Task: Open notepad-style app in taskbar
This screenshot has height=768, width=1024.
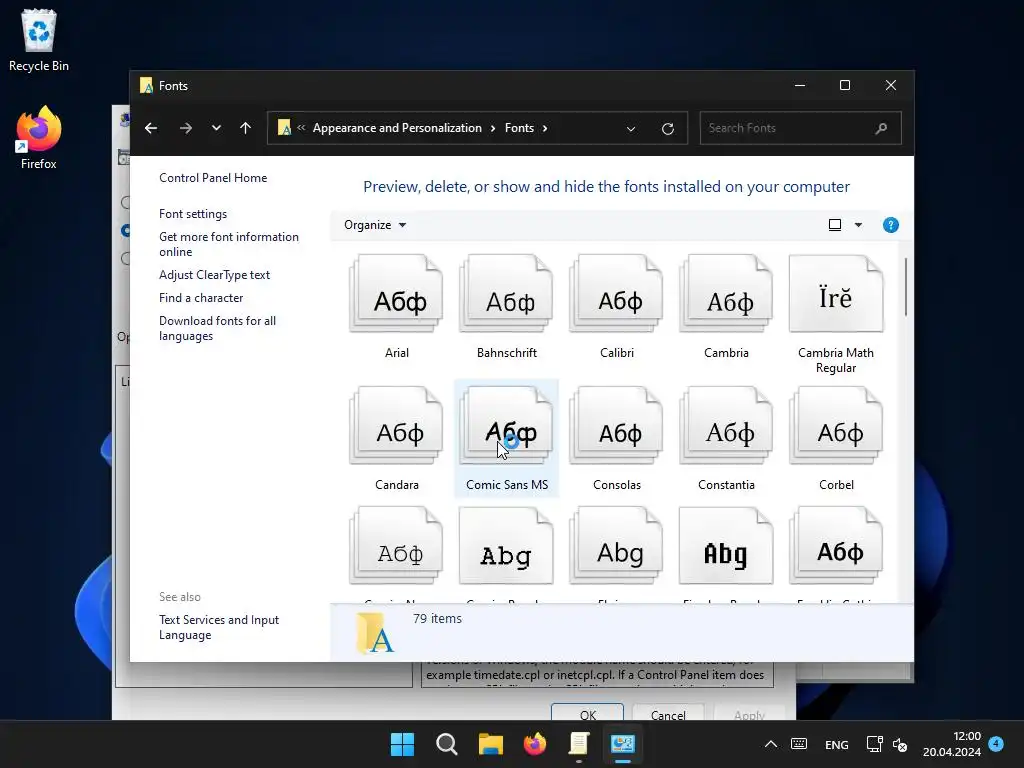Action: point(579,744)
